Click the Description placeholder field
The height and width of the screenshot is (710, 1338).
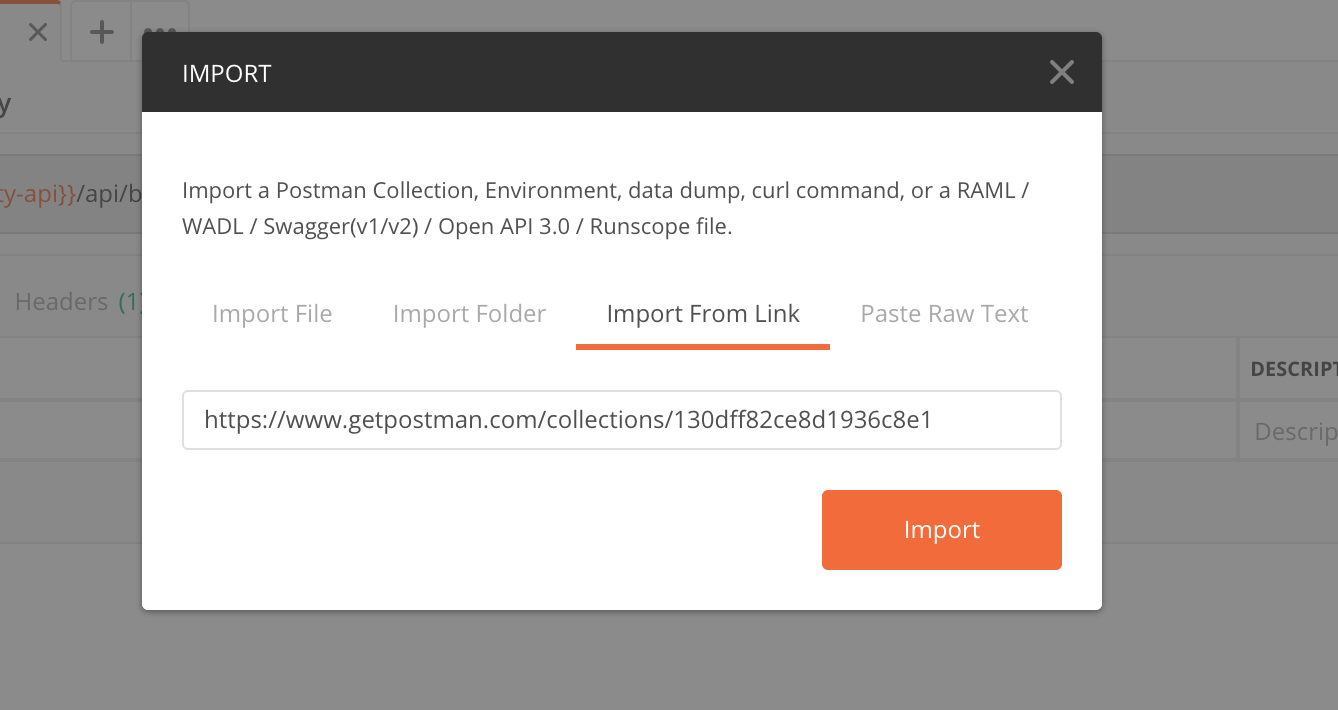1295,431
